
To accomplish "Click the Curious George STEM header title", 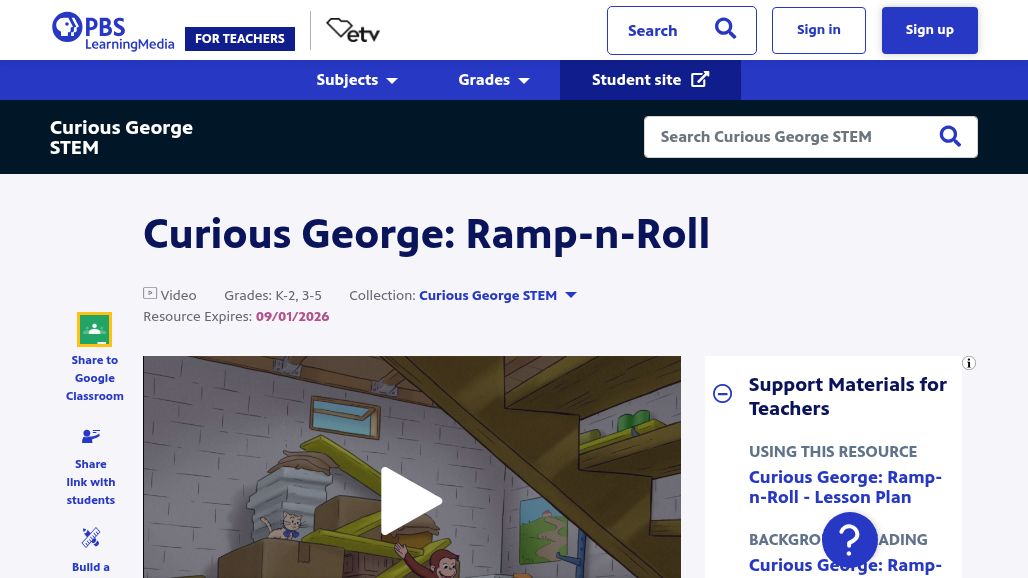I will (x=121, y=137).
